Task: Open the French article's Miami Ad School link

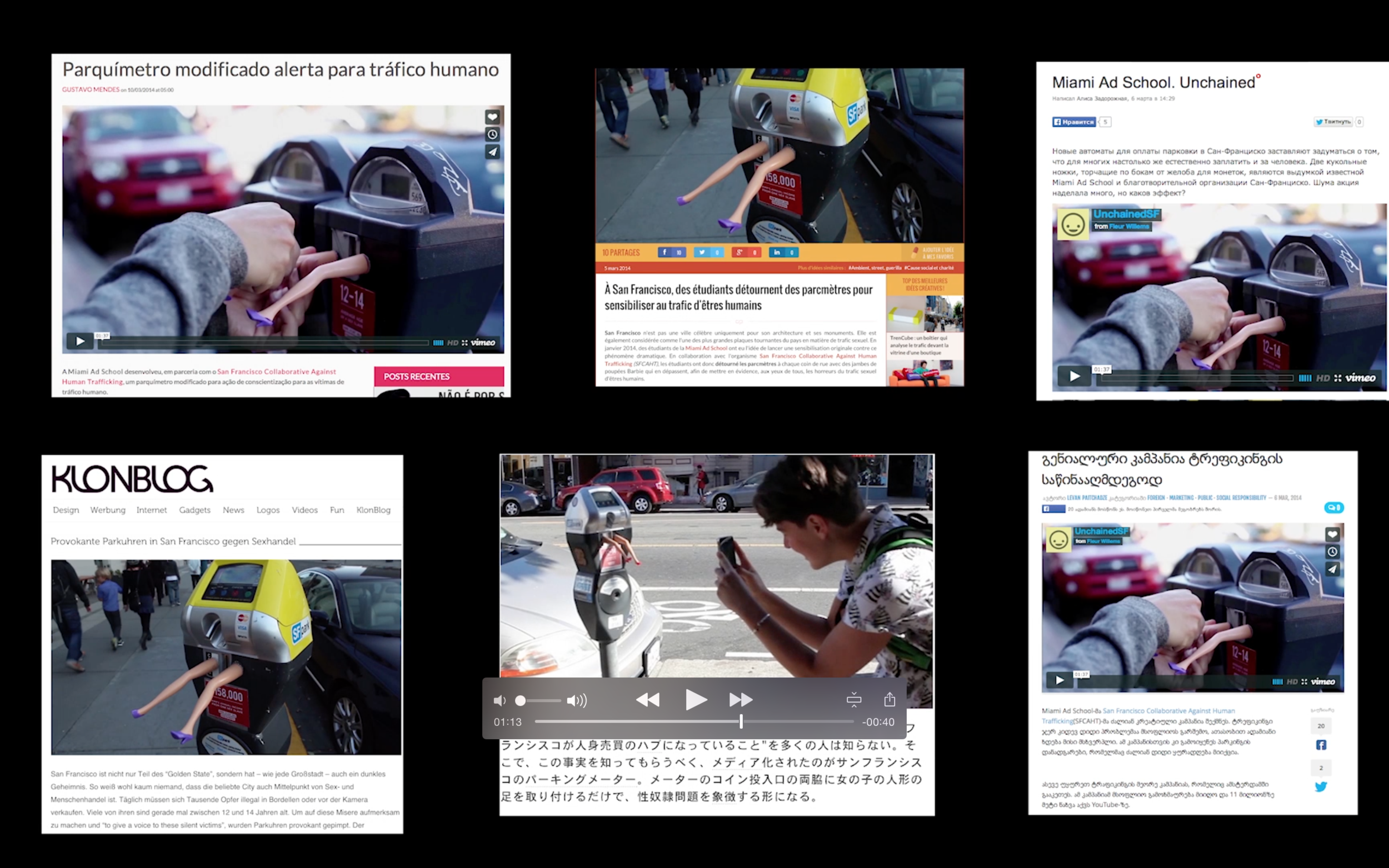Action: (706, 348)
